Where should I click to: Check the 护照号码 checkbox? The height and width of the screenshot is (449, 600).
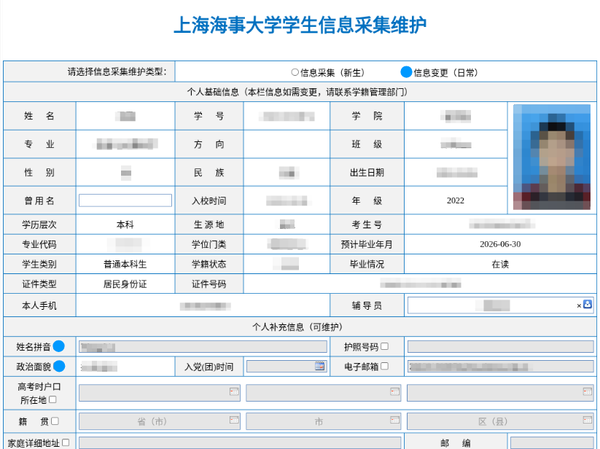(385, 347)
